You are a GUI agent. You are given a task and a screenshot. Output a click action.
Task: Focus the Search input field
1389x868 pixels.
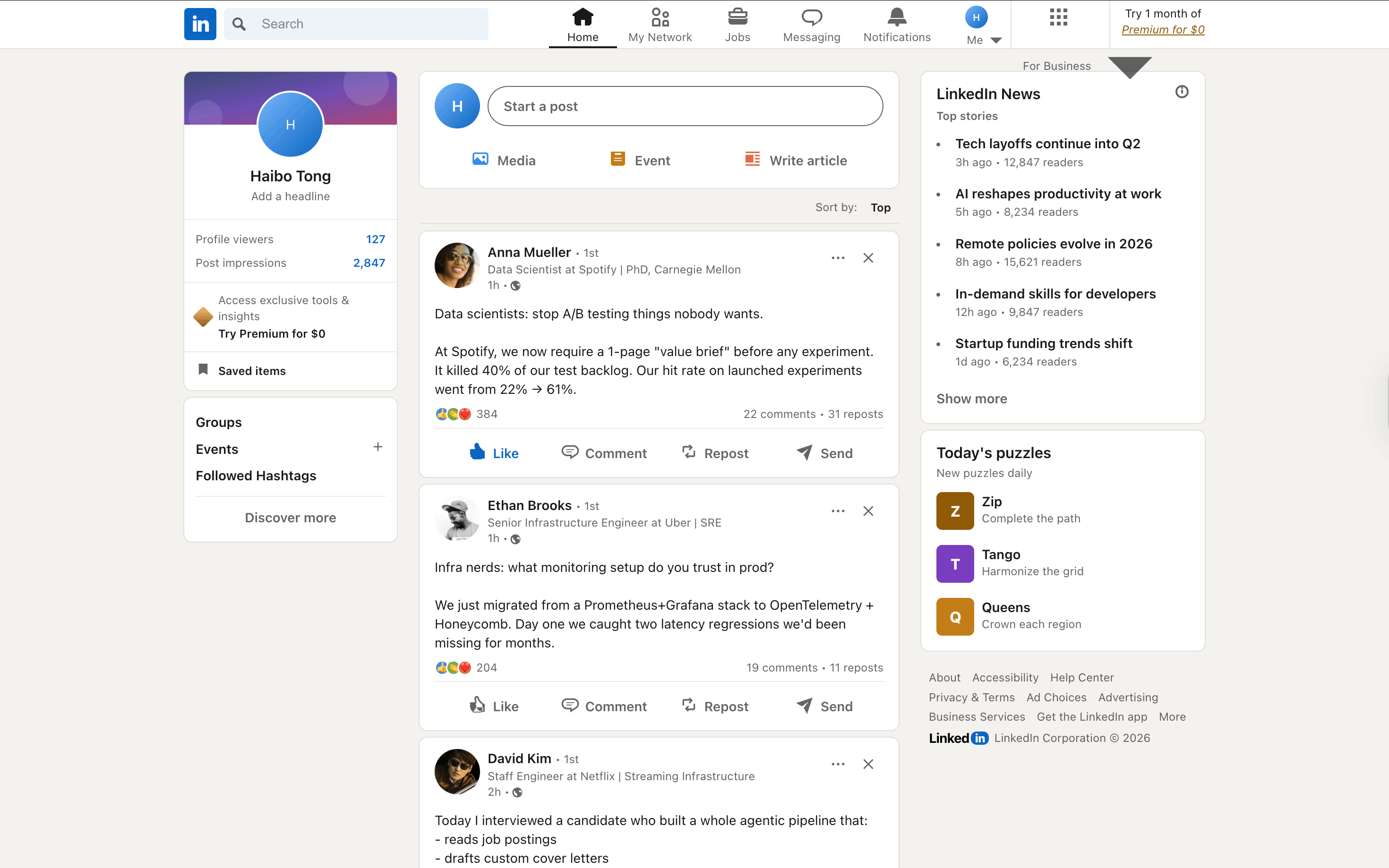point(356,24)
